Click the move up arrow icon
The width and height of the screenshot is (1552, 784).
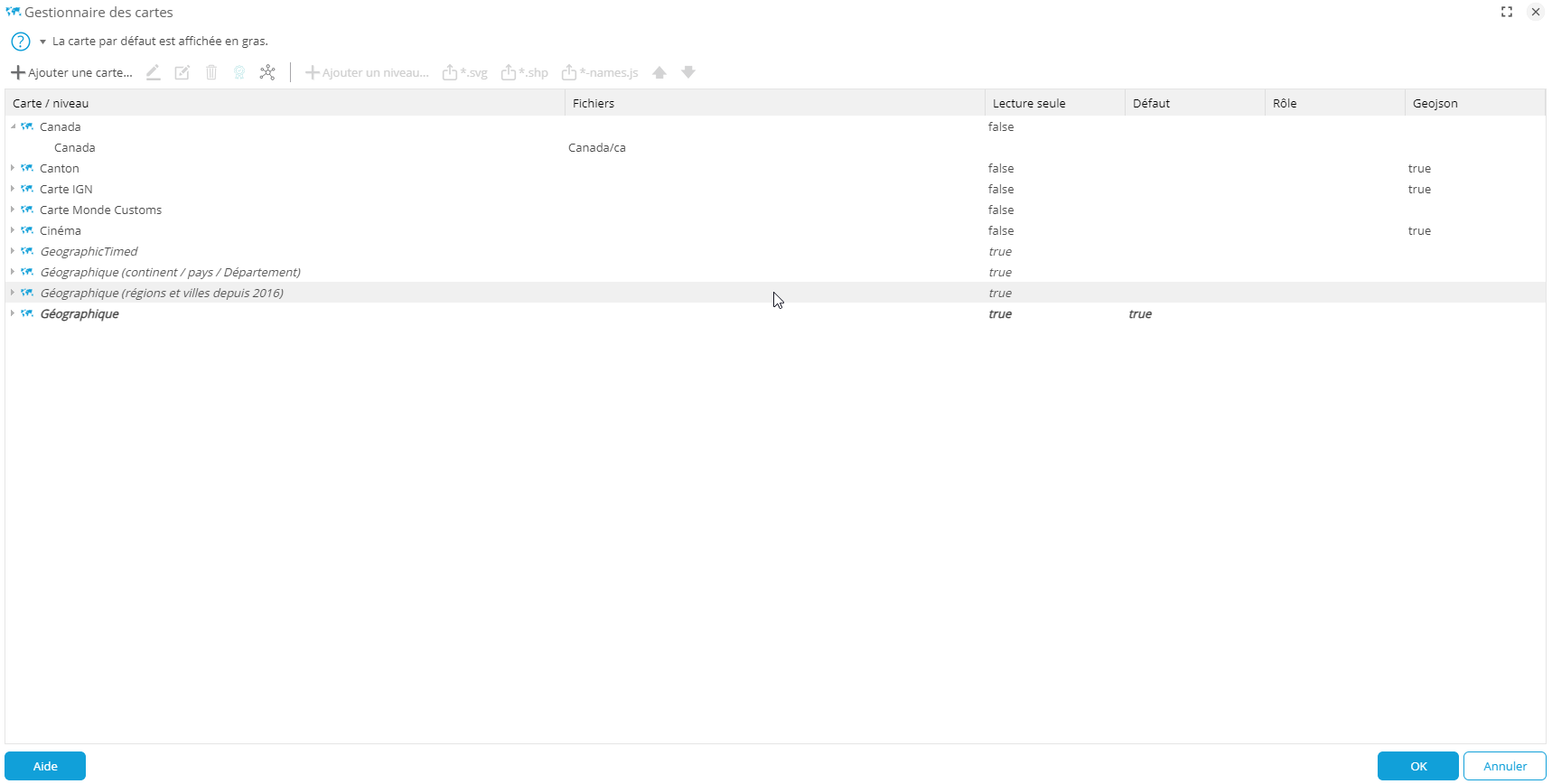659,72
